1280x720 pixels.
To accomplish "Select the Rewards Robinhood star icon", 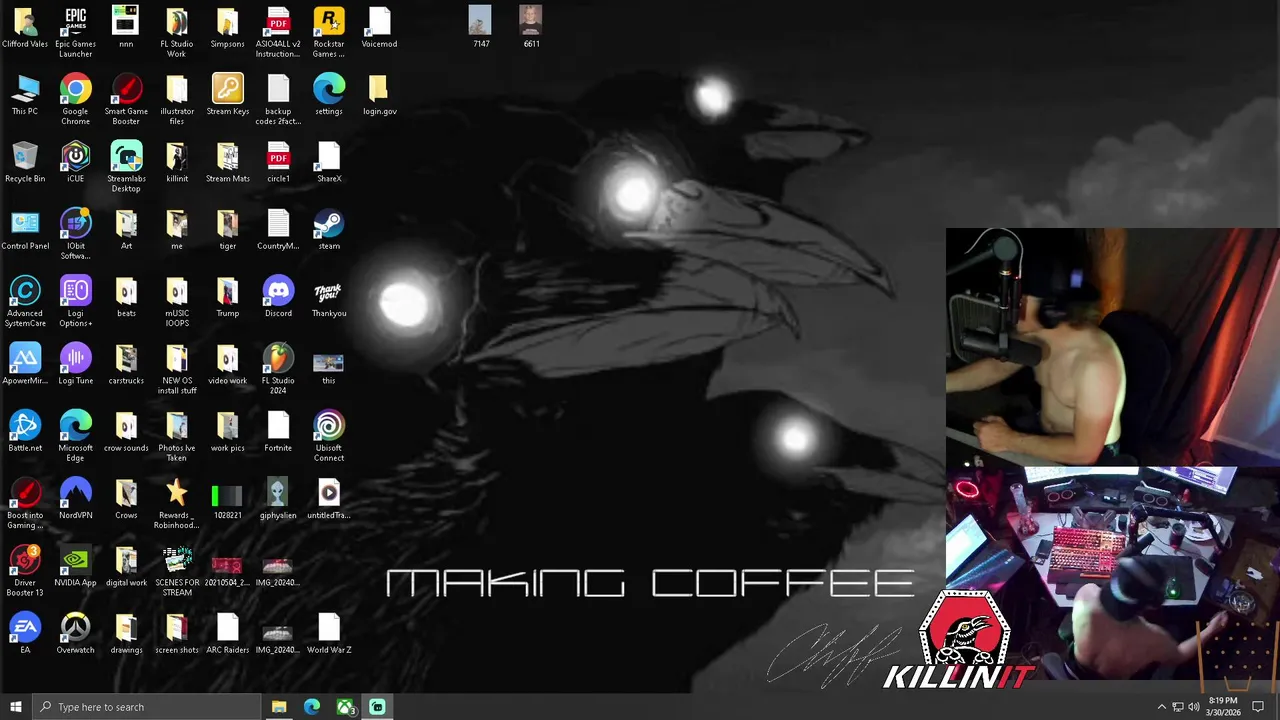I will click(x=177, y=493).
